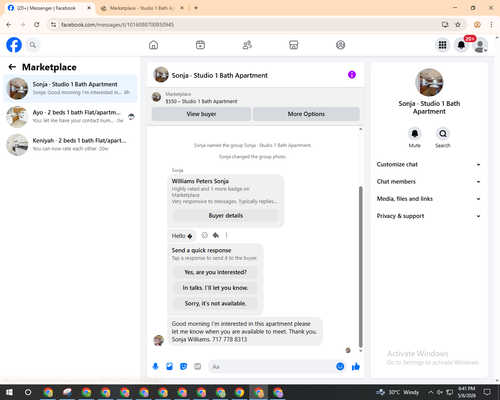500x400 pixels.
Task: Reply to the Hello message arrow icon
Action: tap(216, 235)
